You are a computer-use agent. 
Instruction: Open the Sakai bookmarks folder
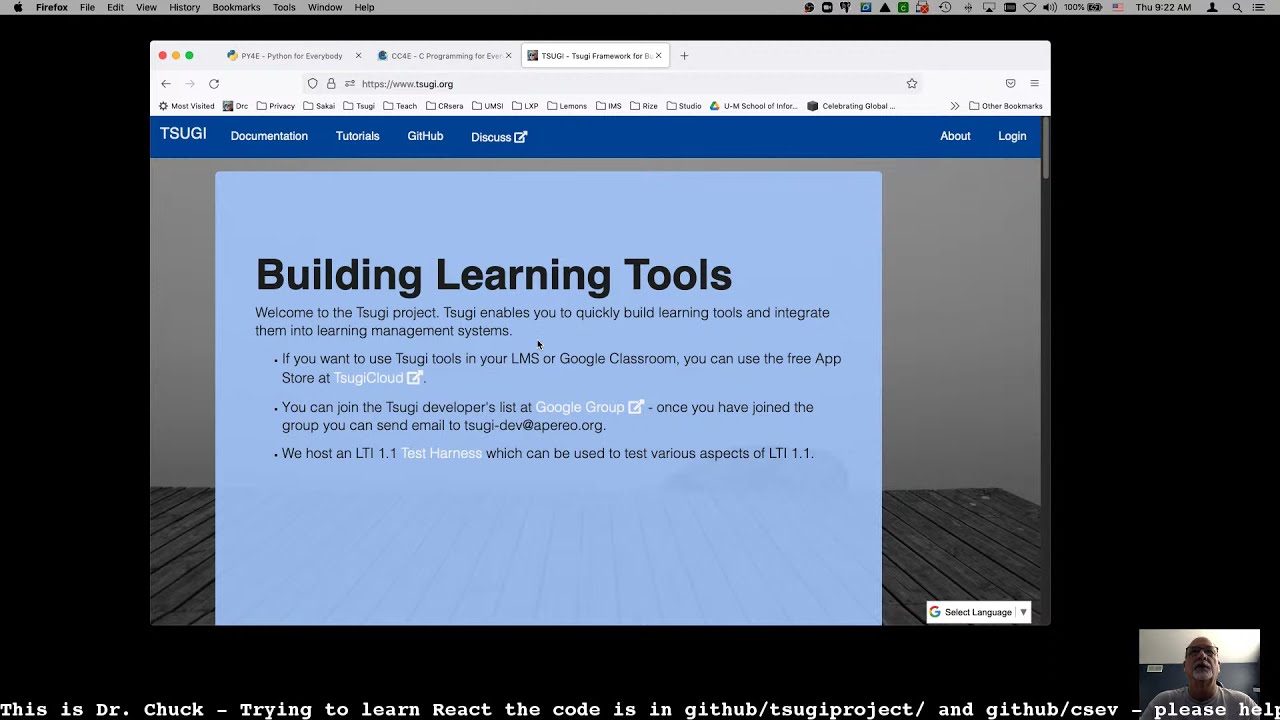click(319, 106)
